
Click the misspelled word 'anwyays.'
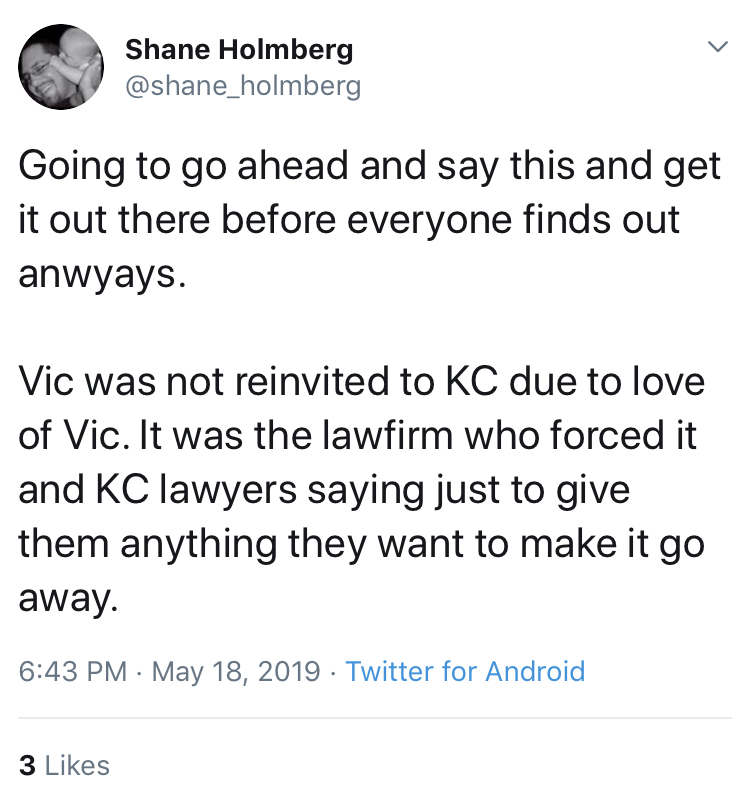pos(102,275)
